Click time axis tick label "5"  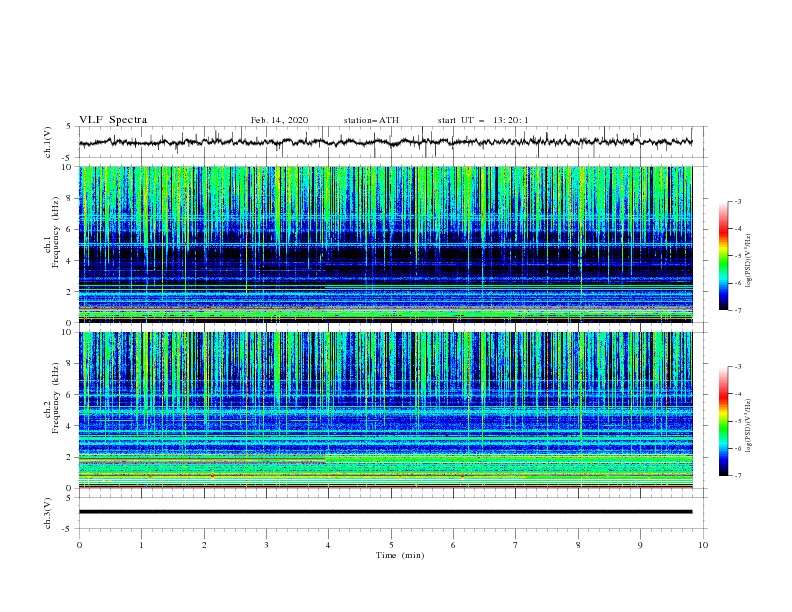(391, 545)
